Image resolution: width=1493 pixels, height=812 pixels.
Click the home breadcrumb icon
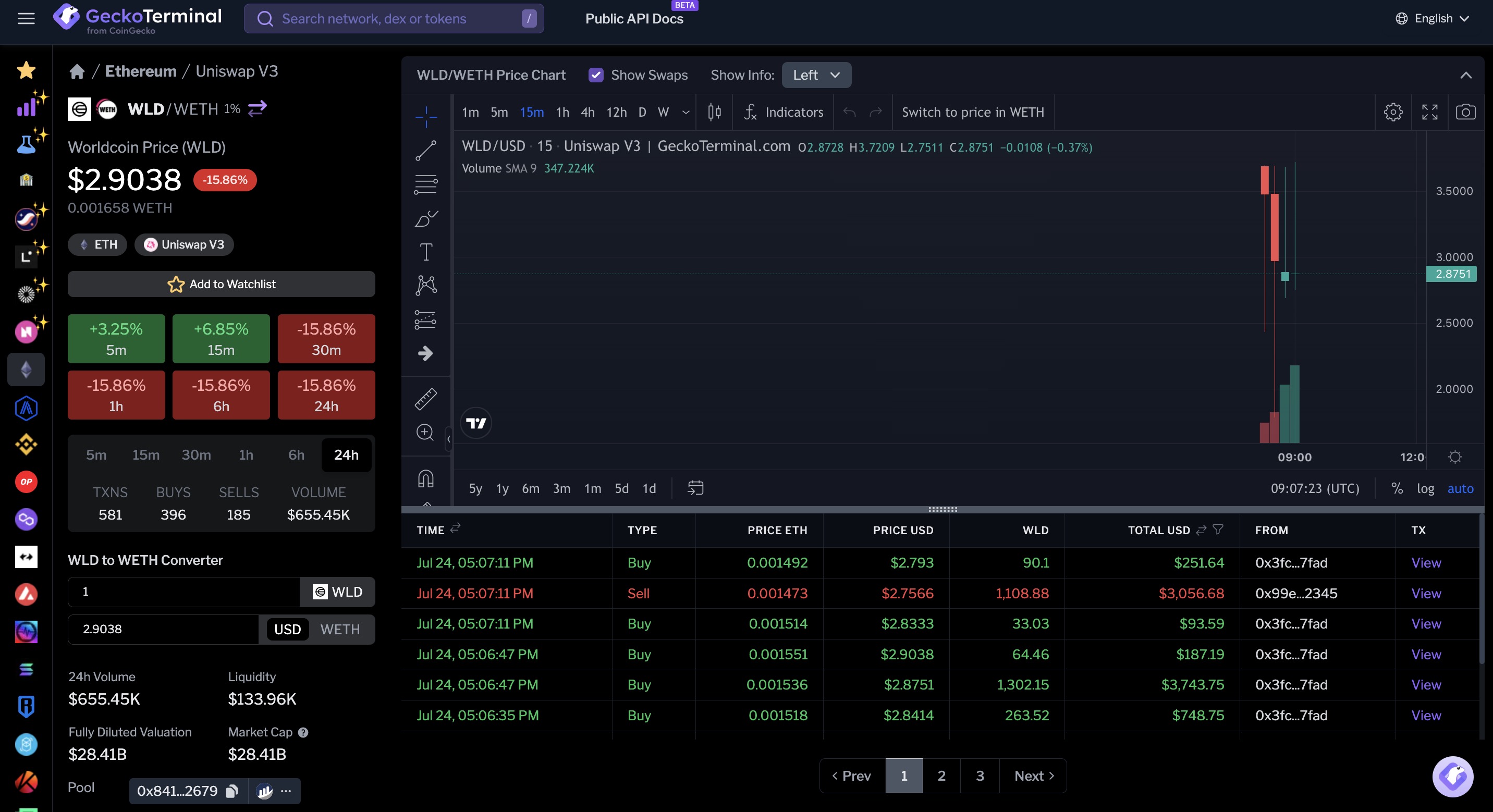(x=77, y=71)
